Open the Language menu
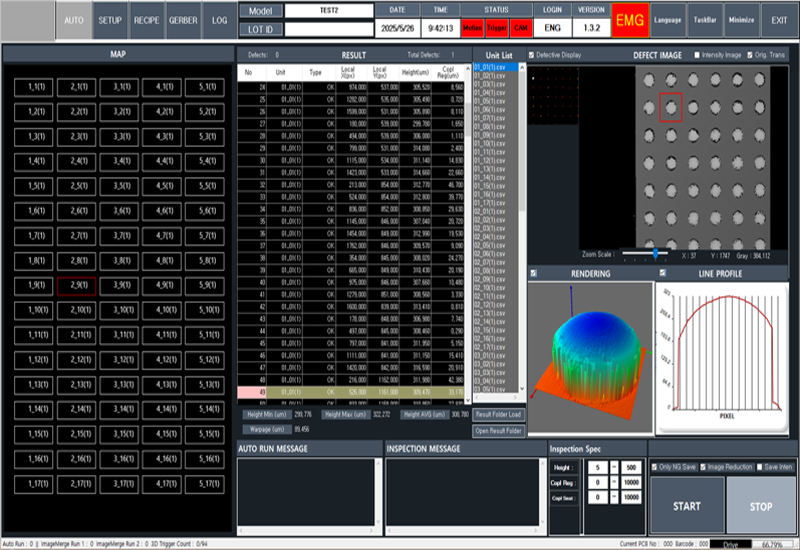The width and height of the screenshot is (800, 550). [x=668, y=19]
